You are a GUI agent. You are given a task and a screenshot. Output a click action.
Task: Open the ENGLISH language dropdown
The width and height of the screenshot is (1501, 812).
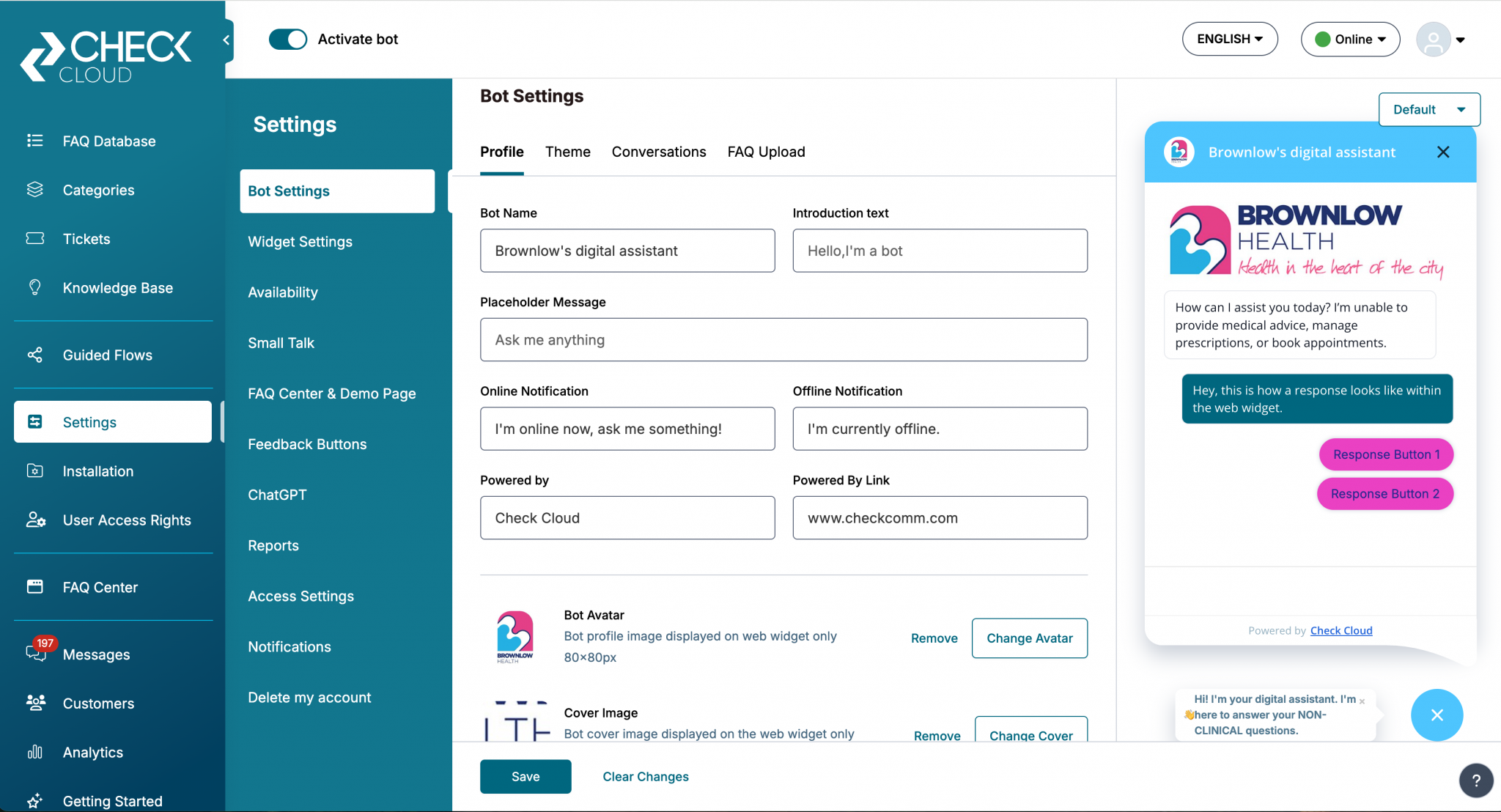1229,40
